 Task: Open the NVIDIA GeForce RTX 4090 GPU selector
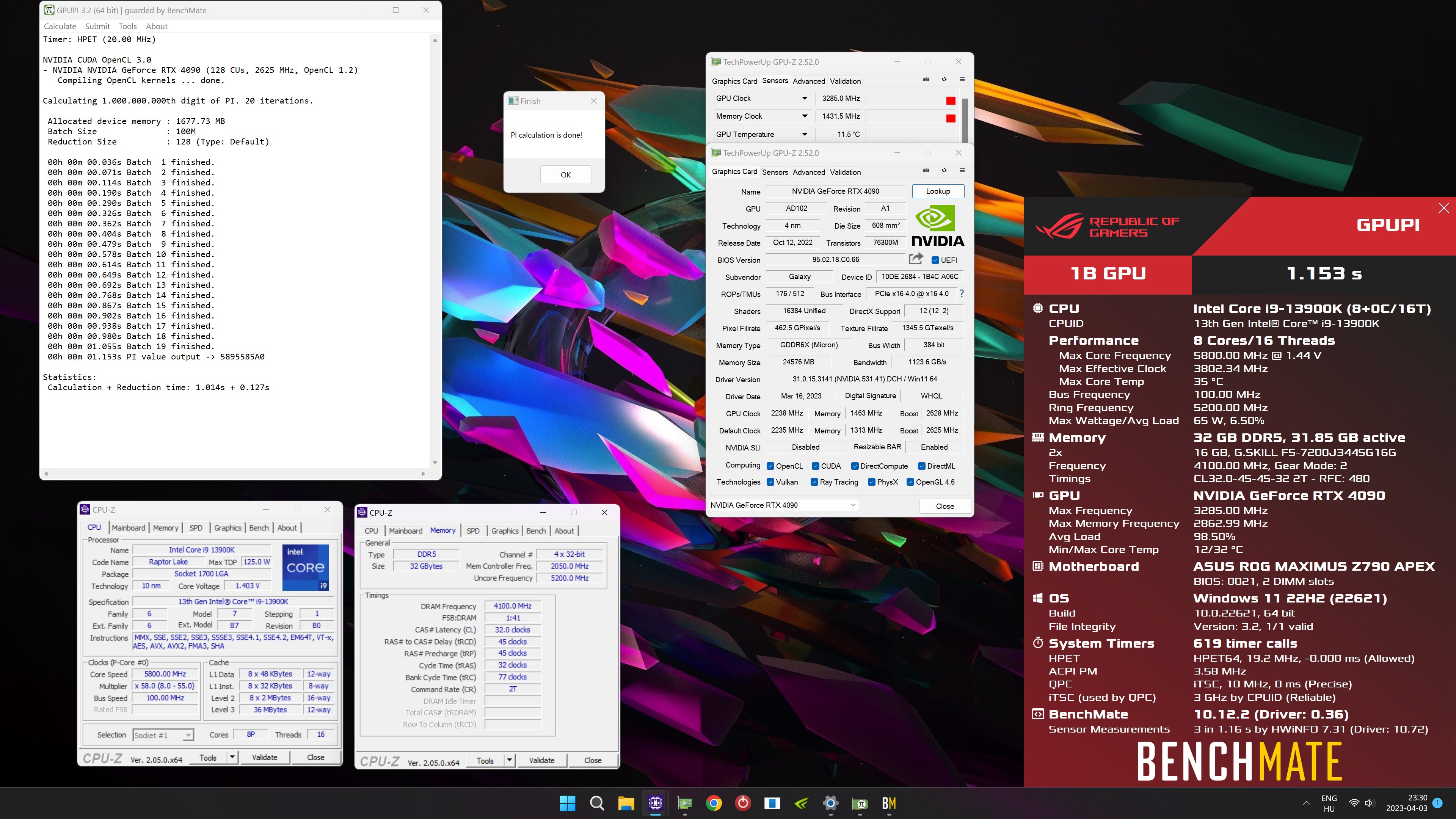click(784, 505)
